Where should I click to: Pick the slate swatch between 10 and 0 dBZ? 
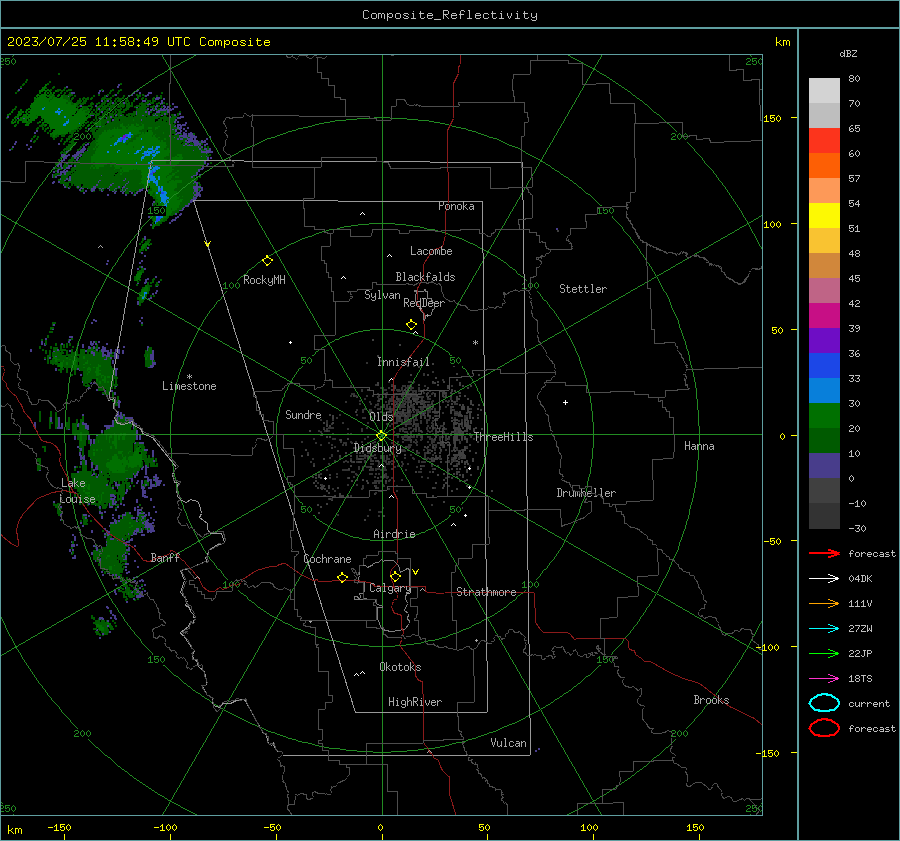[x=824, y=466]
